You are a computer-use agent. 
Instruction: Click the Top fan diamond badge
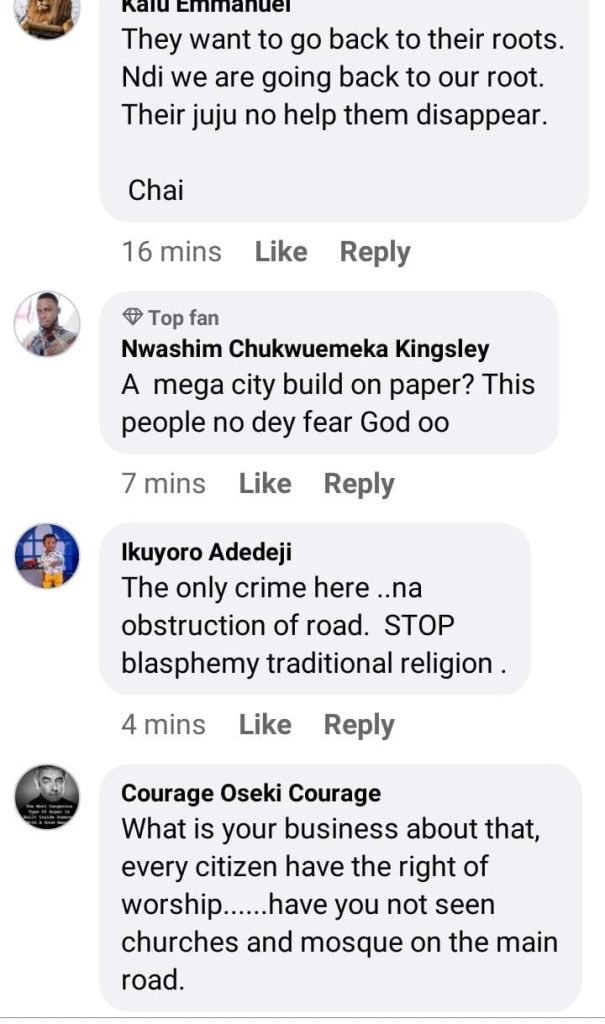pyautogui.click(x=132, y=318)
